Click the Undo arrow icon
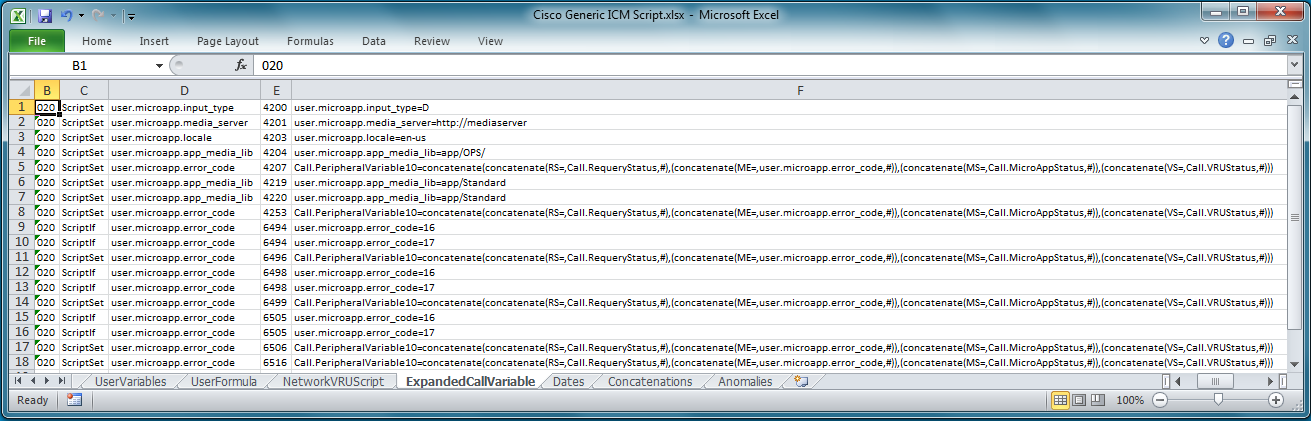This screenshot has width=1311, height=421. (x=67, y=15)
